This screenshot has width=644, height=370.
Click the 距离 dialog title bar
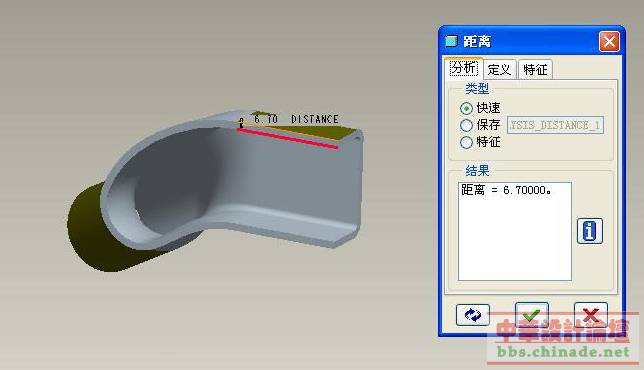click(x=522, y=41)
